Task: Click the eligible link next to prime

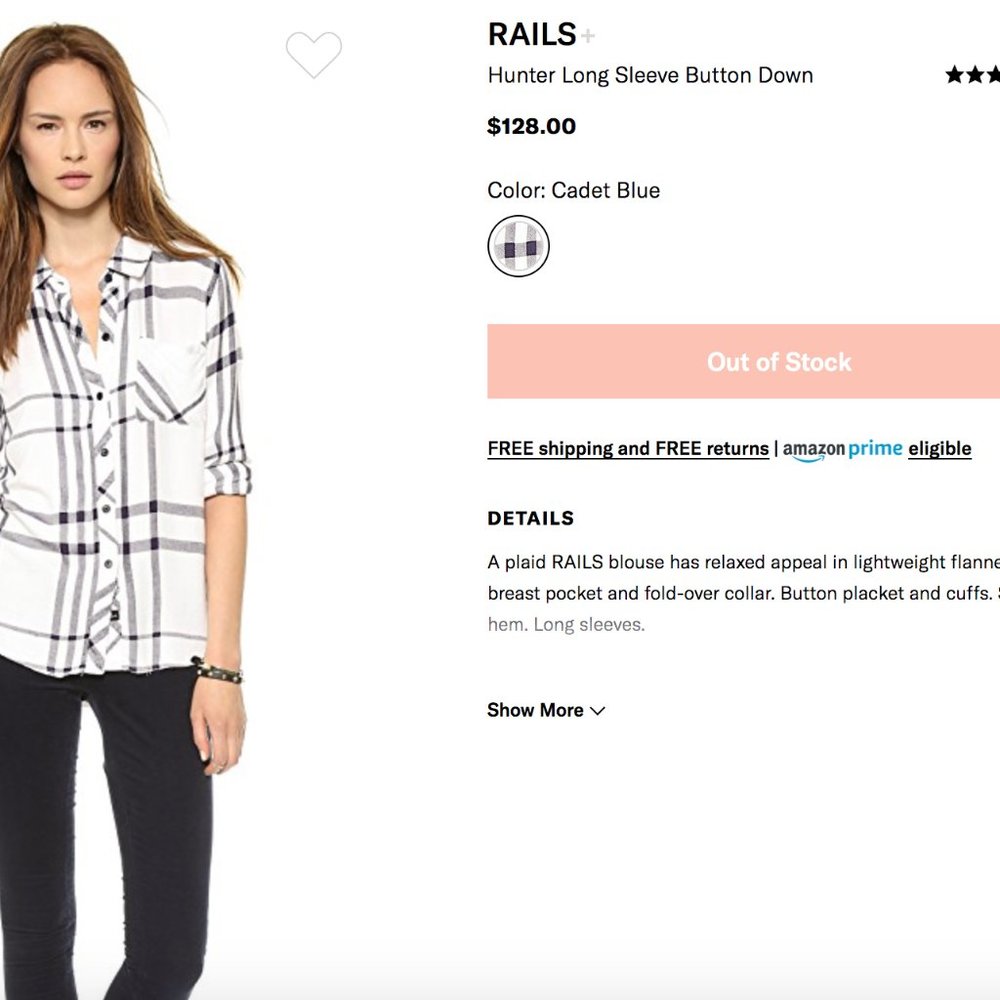Action: click(x=938, y=448)
